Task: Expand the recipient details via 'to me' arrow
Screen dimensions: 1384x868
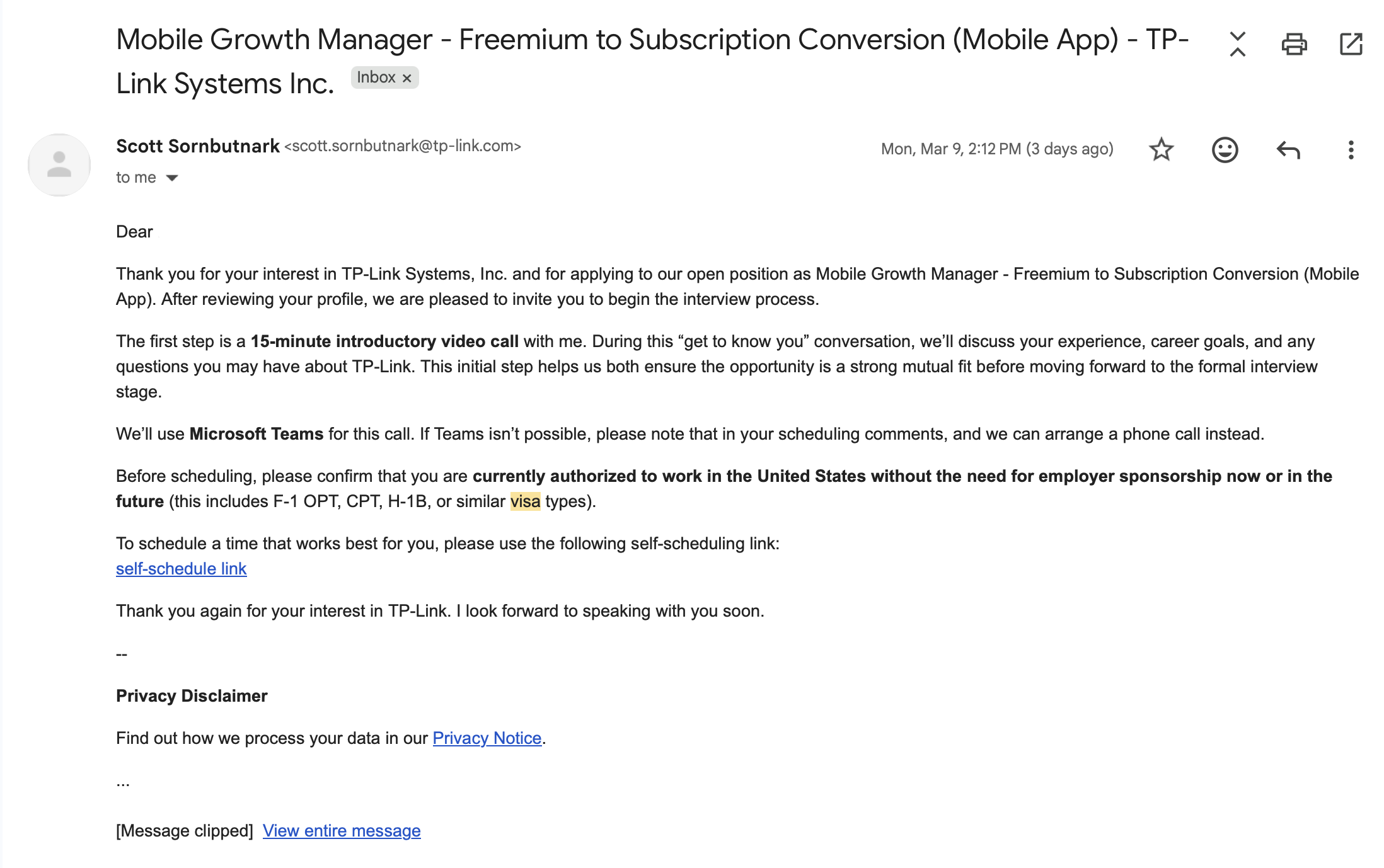Action: tap(171, 178)
